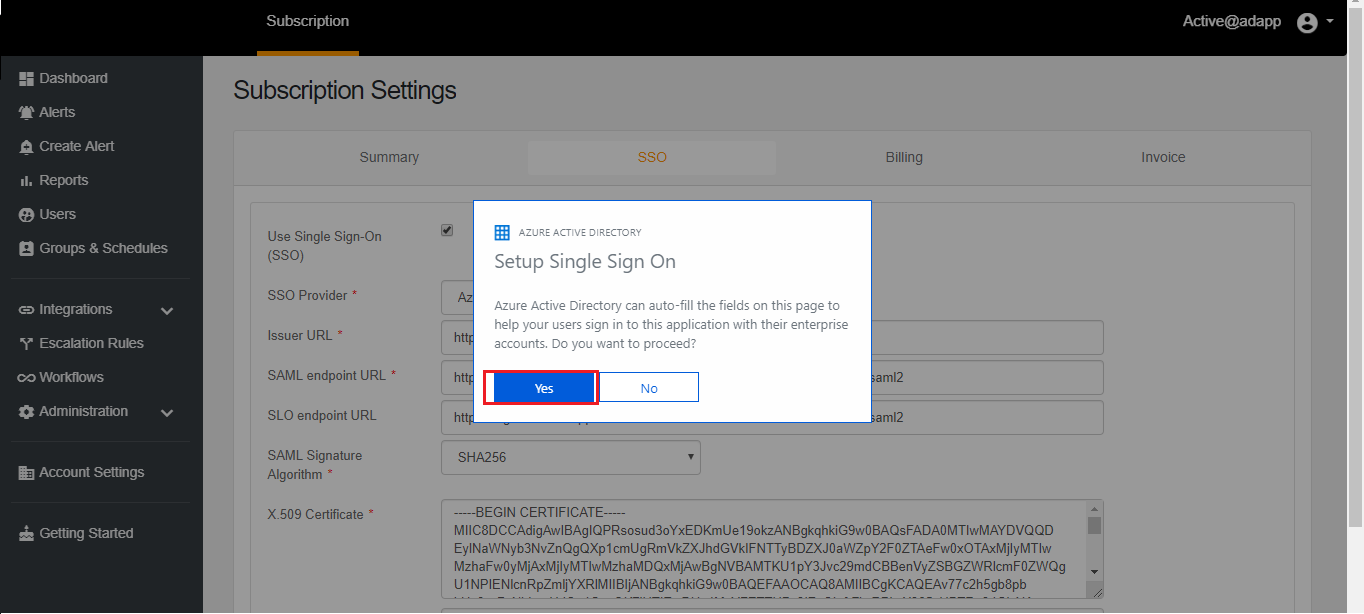Click the Escalation Rules fork icon

click(27, 344)
